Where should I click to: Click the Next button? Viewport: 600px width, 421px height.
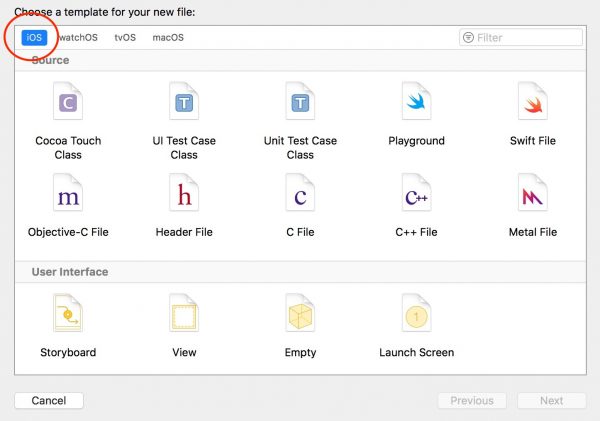(551, 401)
